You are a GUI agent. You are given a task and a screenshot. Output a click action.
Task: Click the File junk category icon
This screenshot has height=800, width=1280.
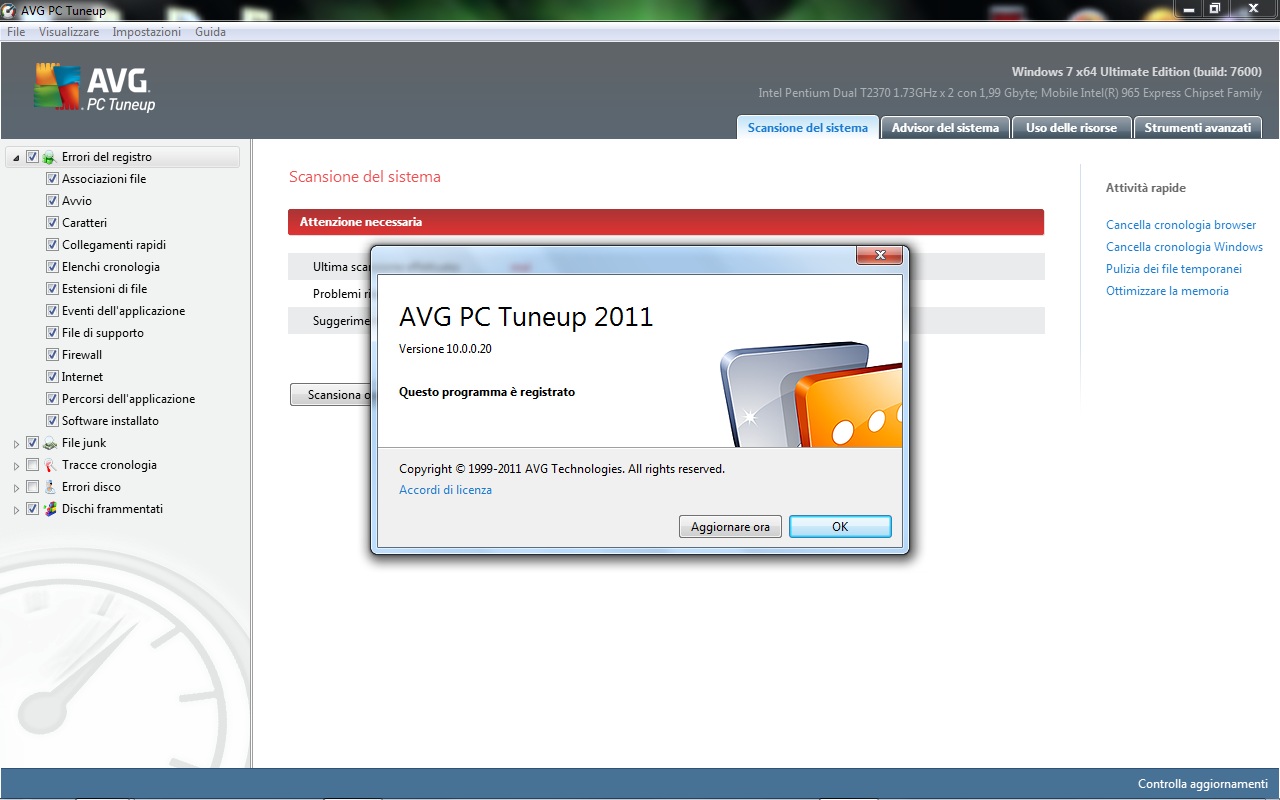[x=49, y=443]
